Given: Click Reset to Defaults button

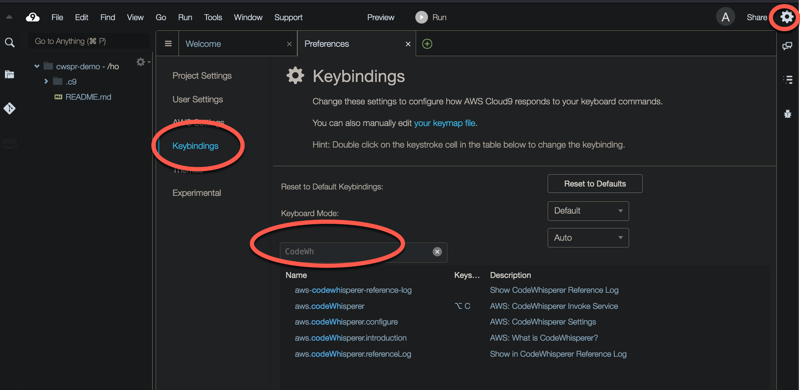Looking at the screenshot, I should pyautogui.click(x=595, y=184).
